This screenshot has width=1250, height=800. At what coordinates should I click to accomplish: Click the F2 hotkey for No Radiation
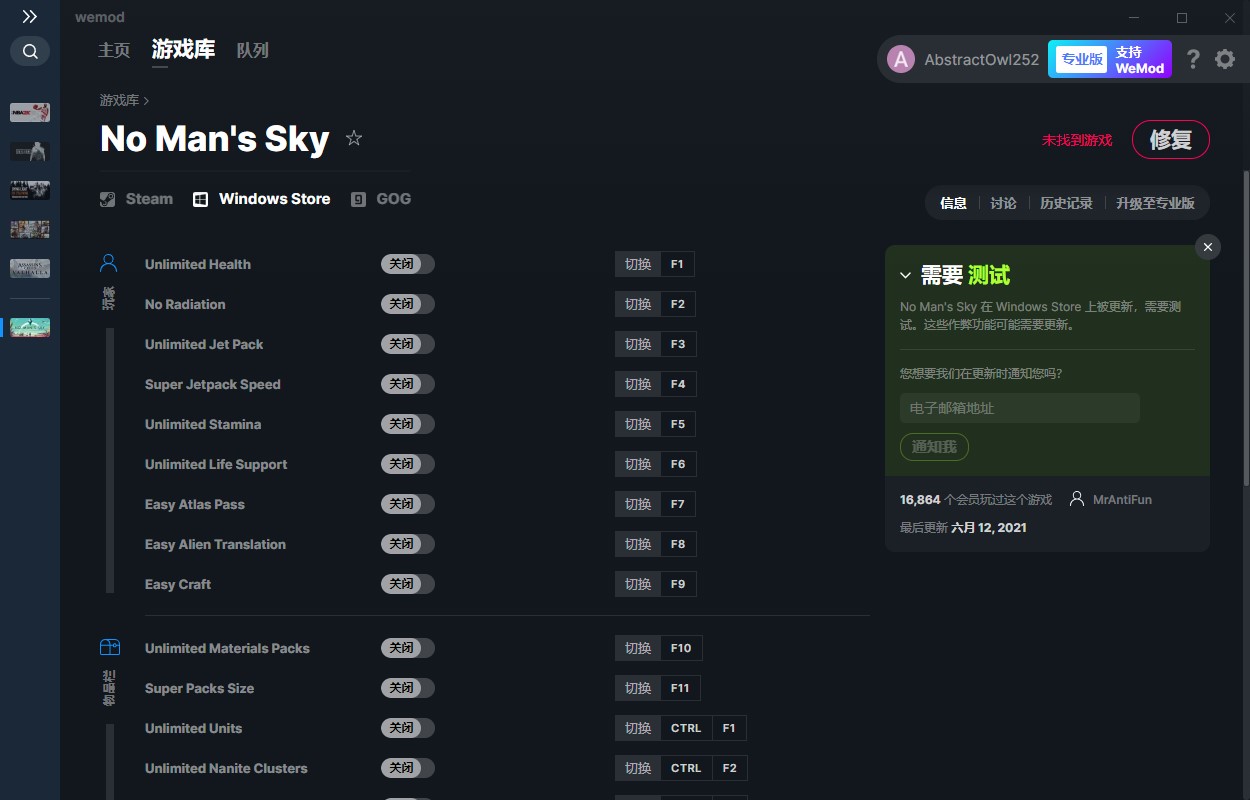pyautogui.click(x=677, y=304)
